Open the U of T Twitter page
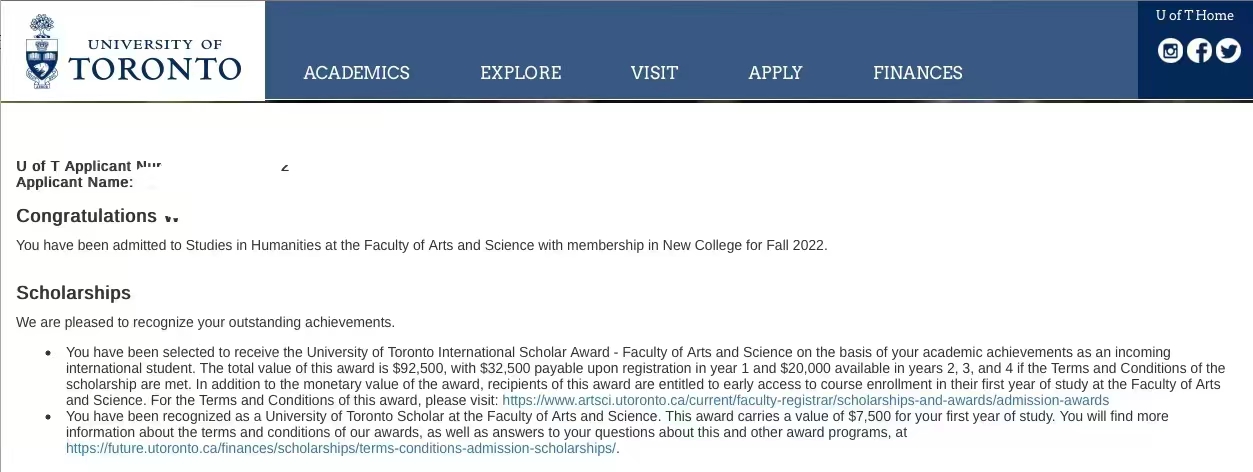1253x472 pixels. click(1228, 50)
